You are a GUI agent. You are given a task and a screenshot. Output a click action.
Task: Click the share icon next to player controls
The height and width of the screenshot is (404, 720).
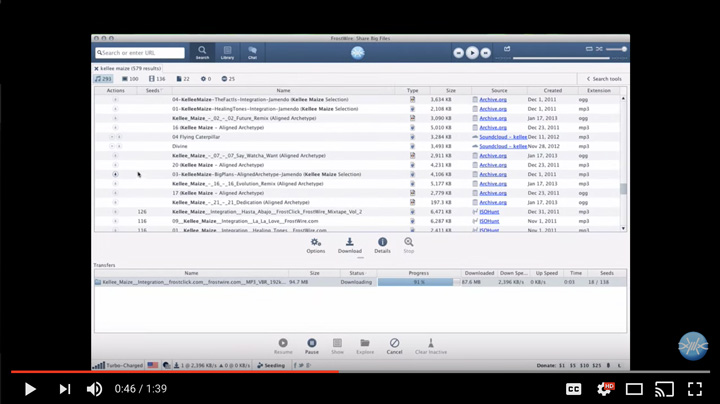[507, 49]
